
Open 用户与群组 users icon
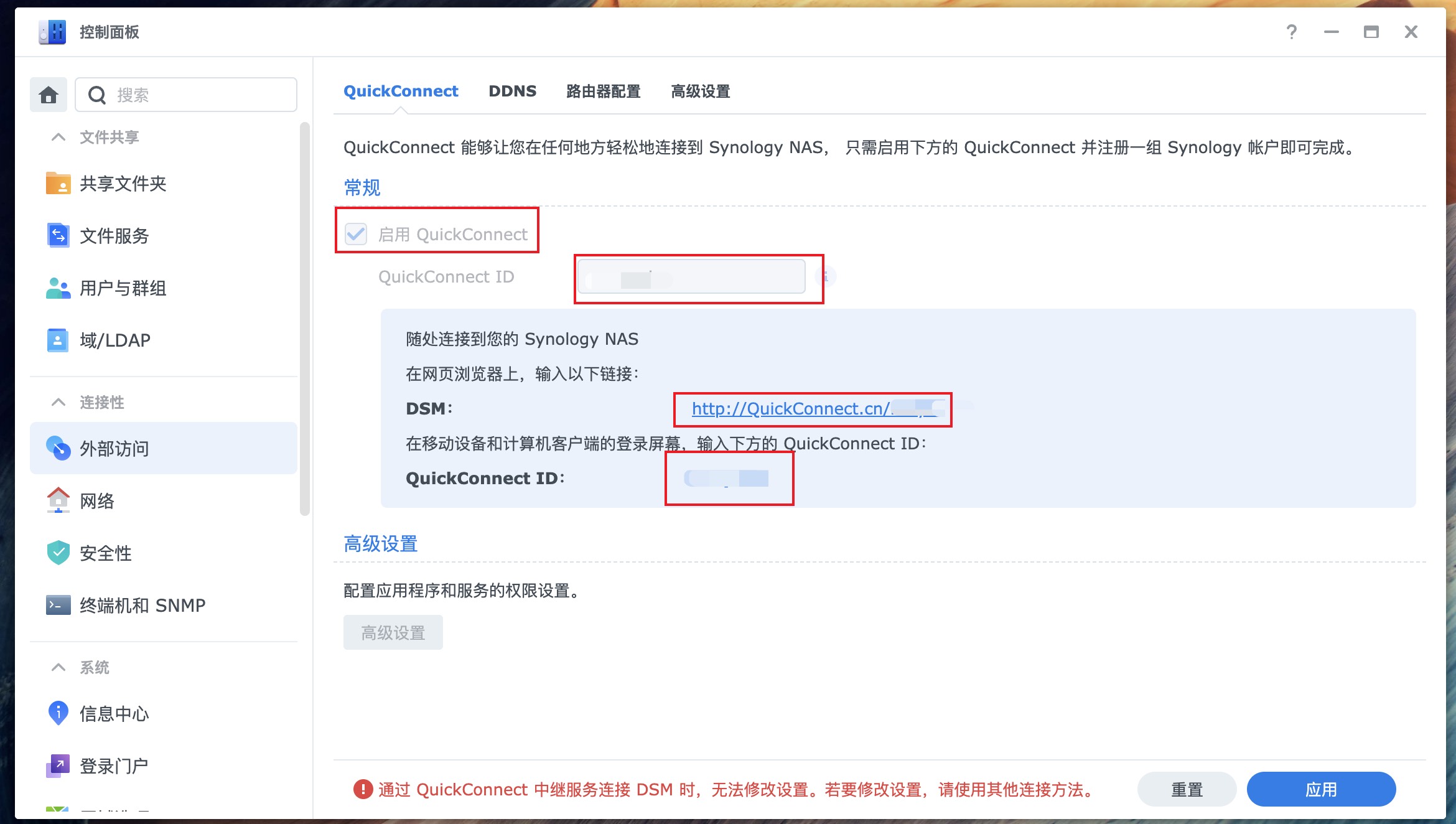click(x=58, y=288)
